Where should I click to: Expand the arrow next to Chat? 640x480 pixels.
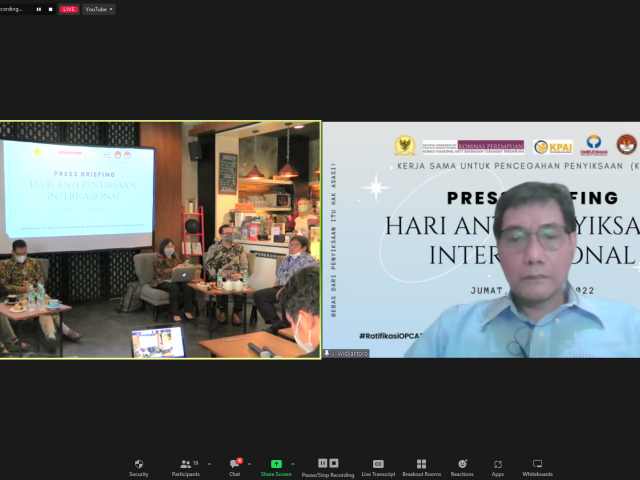(249, 464)
